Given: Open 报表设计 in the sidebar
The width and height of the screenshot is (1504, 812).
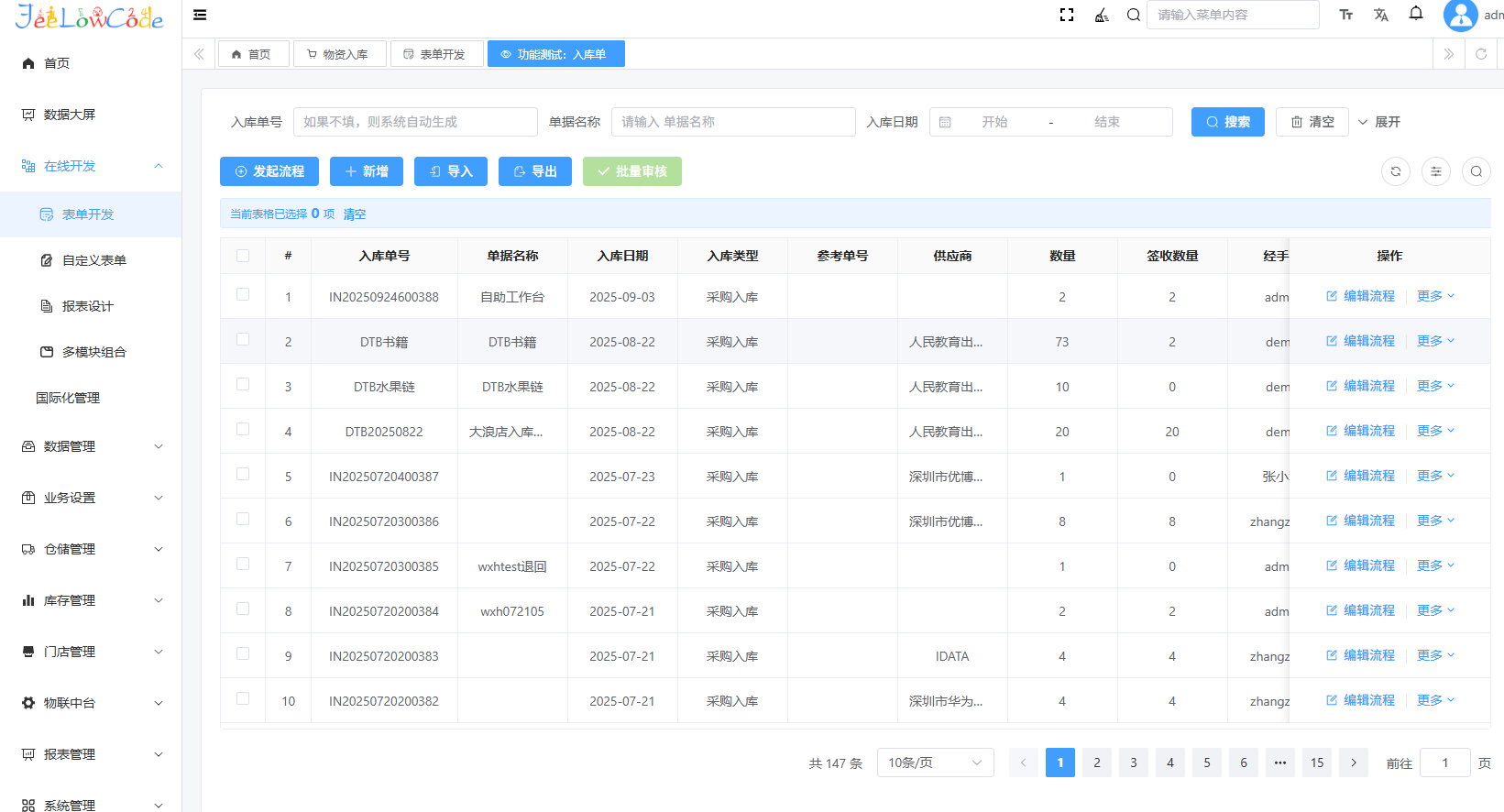Looking at the screenshot, I should click(88, 306).
